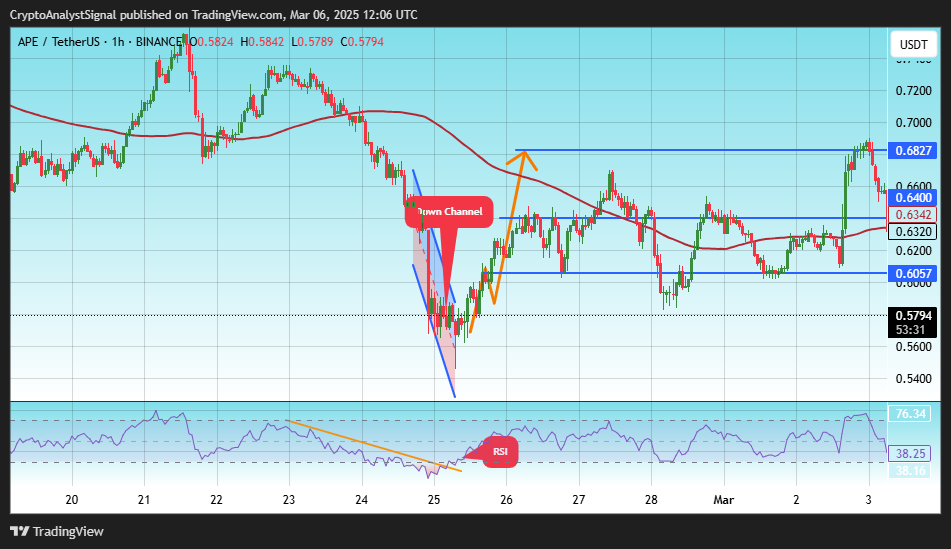Click the 0.6342 red price label
This screenshot has width=951, height=549.
point(913,215)
